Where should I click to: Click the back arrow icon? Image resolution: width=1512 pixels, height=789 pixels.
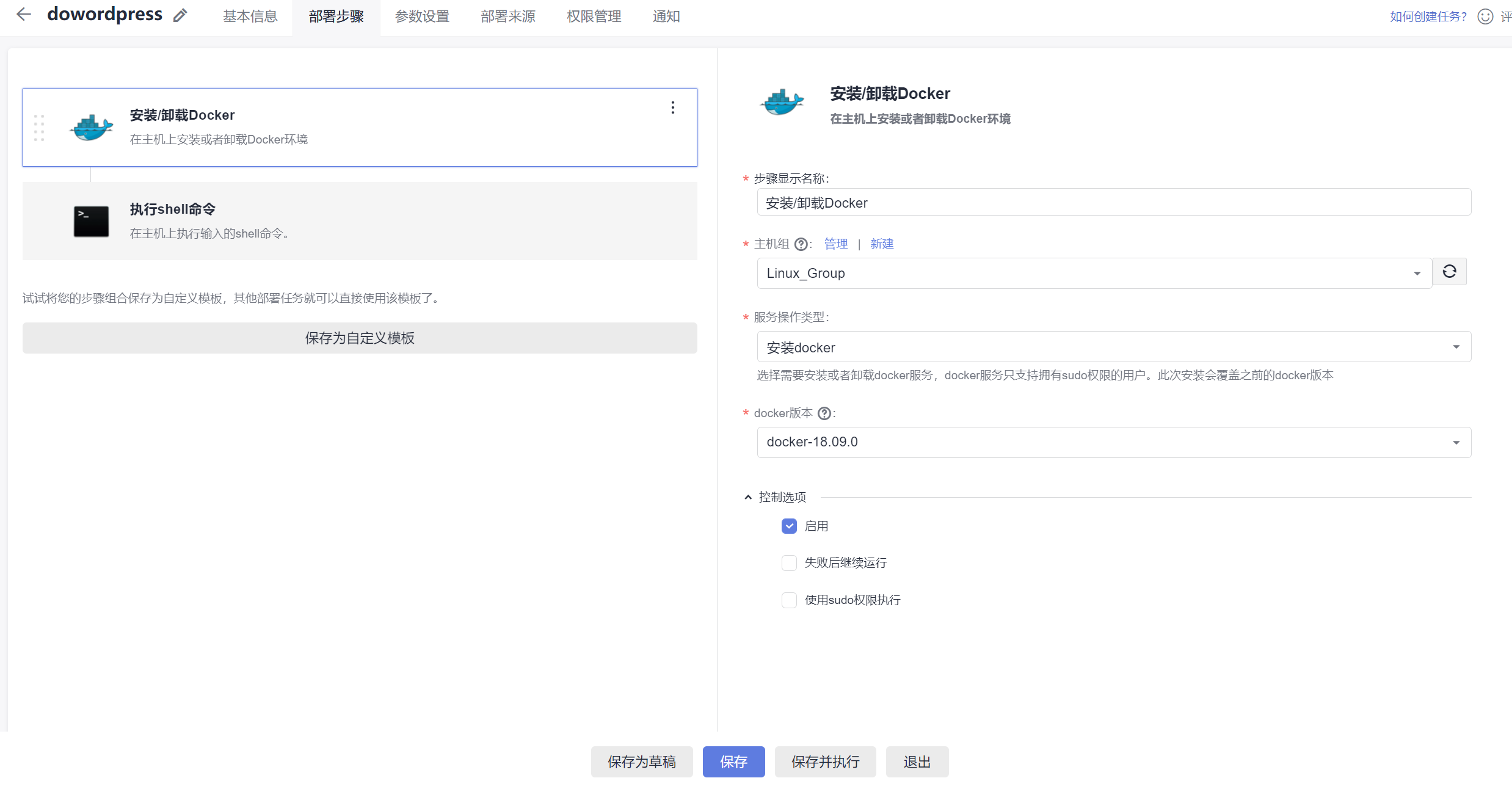coord(23,15)
